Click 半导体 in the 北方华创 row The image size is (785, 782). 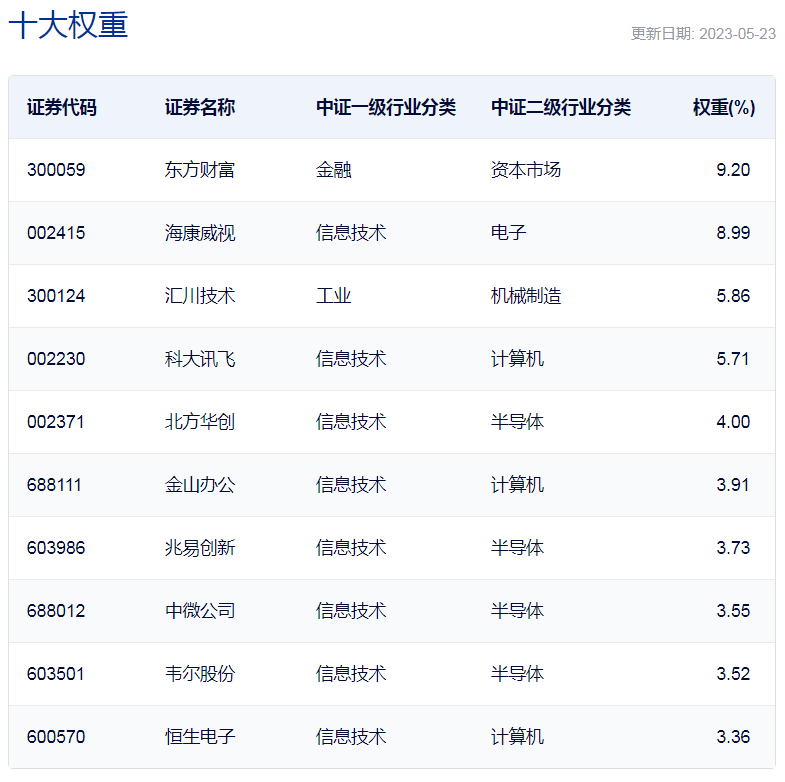click(517, 422)
